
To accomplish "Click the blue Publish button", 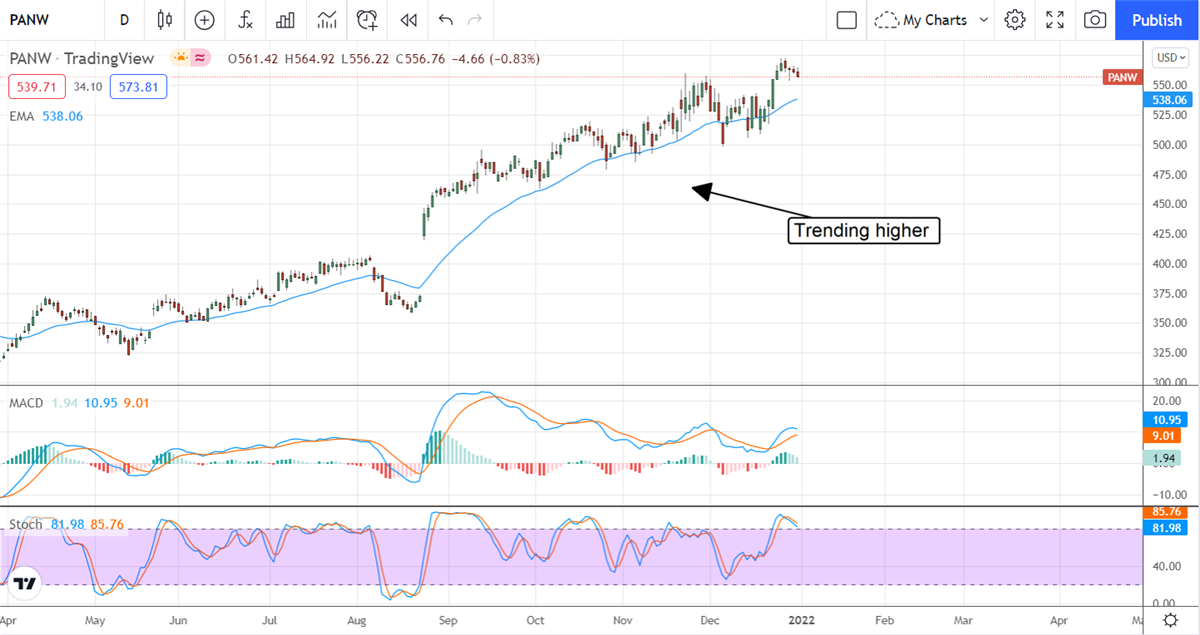I will 1157,20.
